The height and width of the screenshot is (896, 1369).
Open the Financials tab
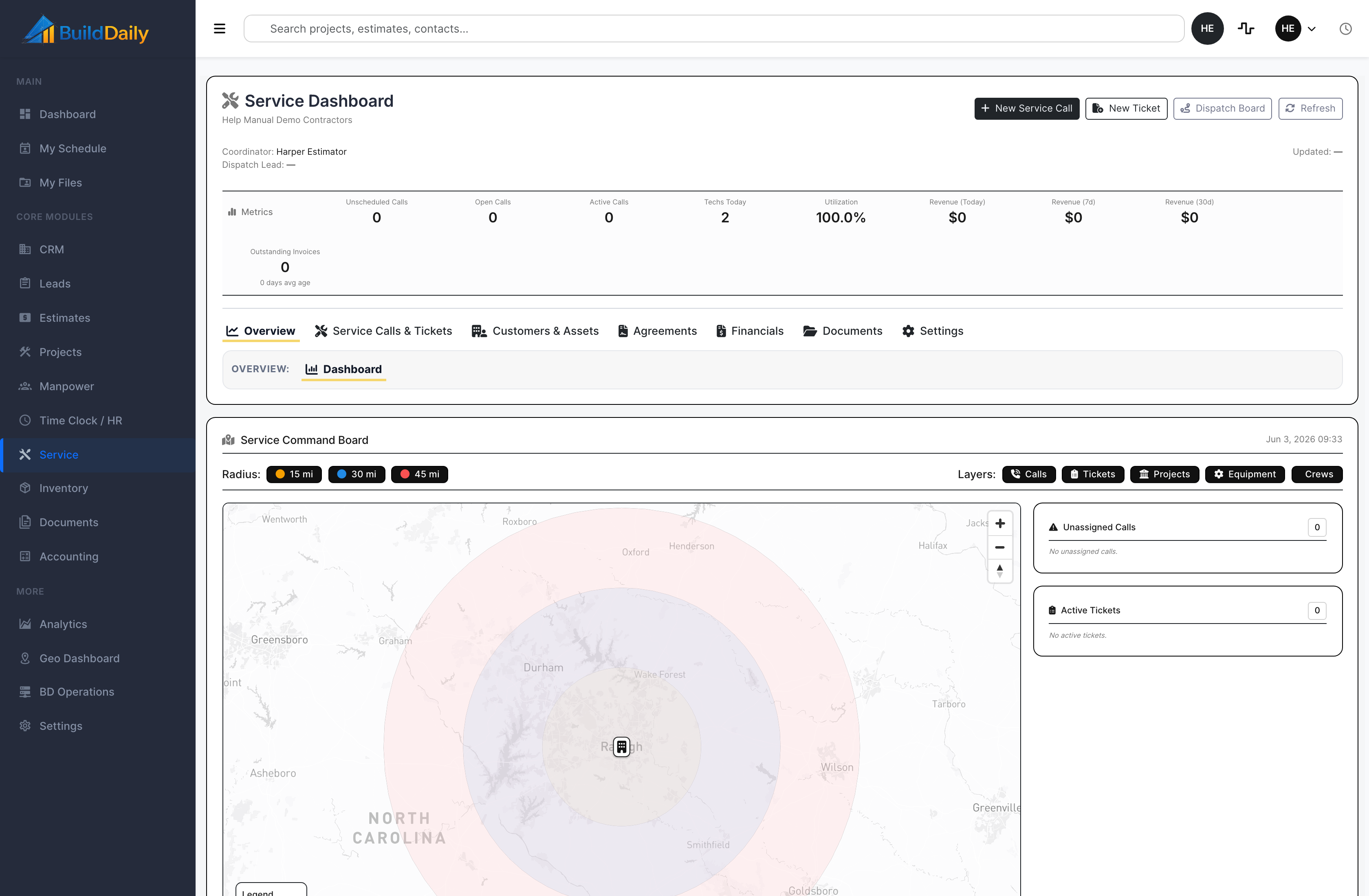pos(750,331)
